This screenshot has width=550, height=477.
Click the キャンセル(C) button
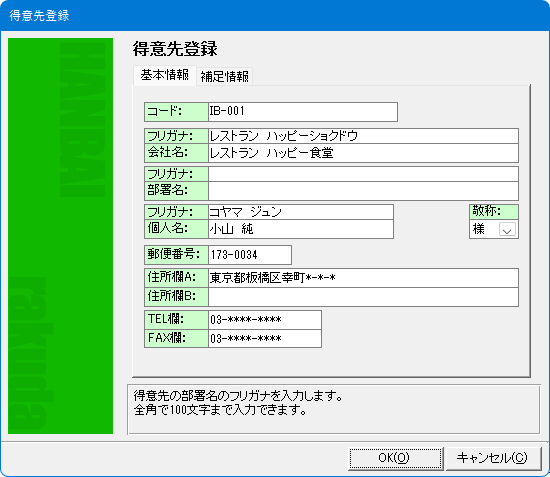point(493,458)
